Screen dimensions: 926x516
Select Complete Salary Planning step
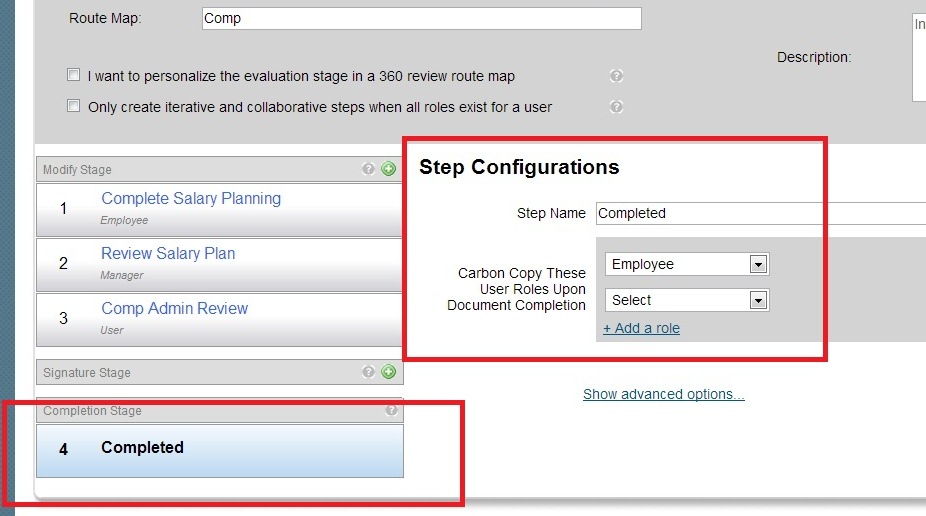pyautogui.click(x=219, y=210)
